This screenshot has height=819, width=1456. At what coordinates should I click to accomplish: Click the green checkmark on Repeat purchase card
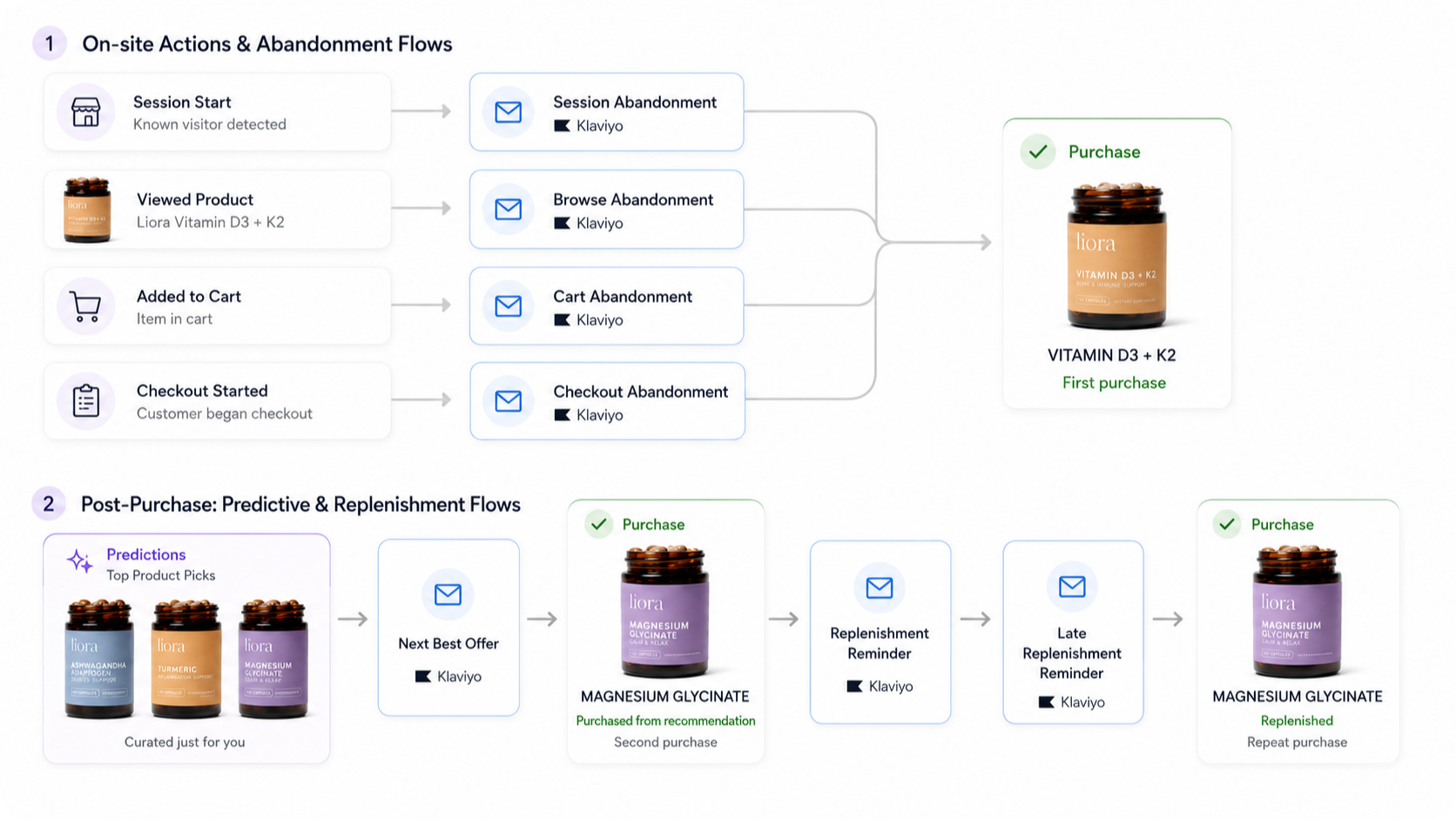tap(1227, 524)
